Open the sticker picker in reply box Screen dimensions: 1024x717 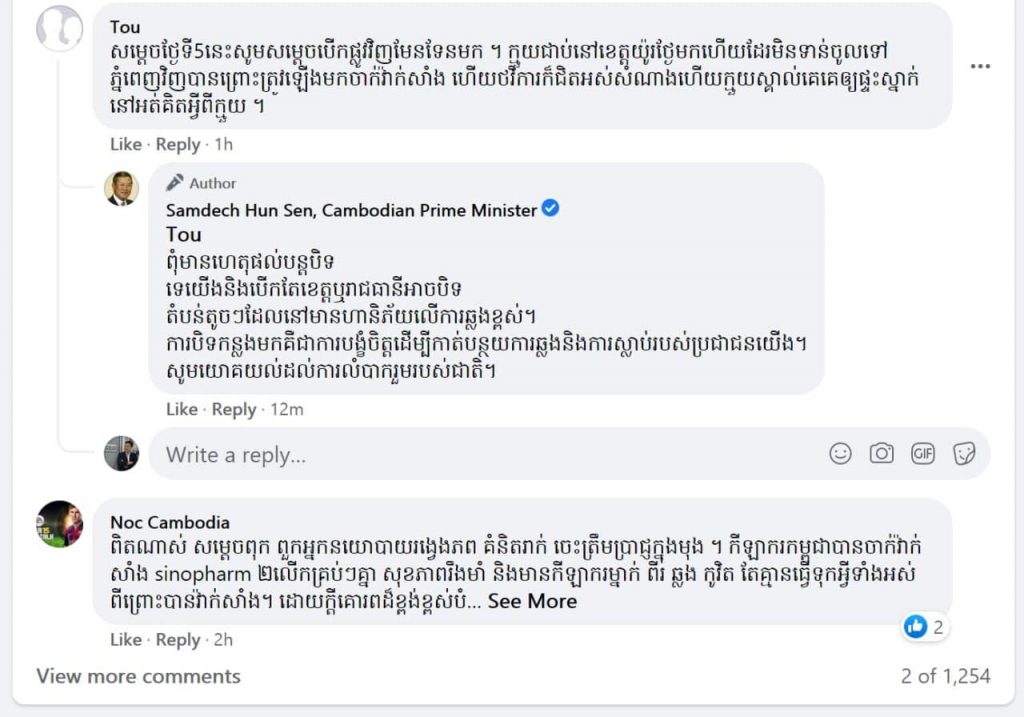[x=964, y=454]
